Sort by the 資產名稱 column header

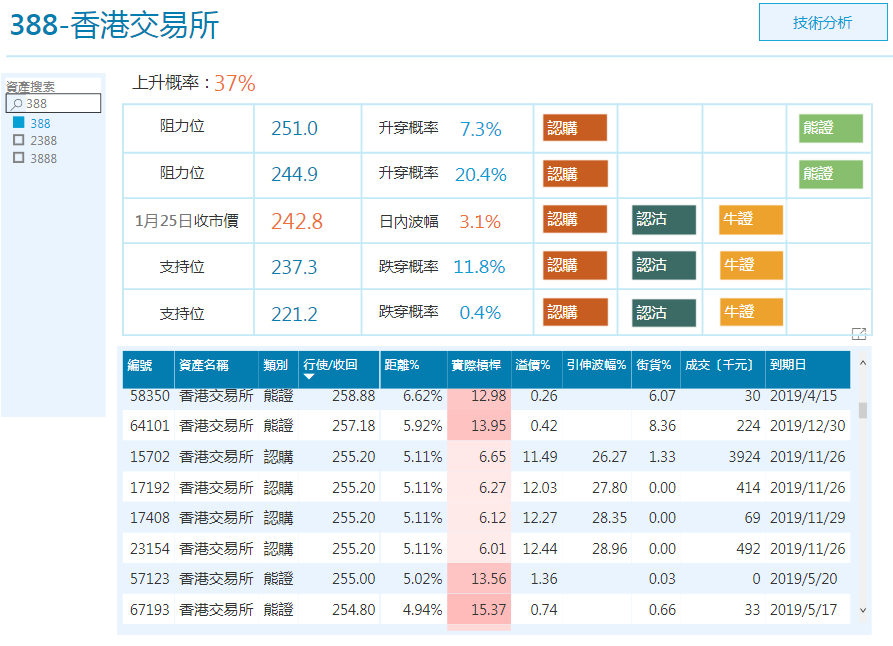coord(216,369)
